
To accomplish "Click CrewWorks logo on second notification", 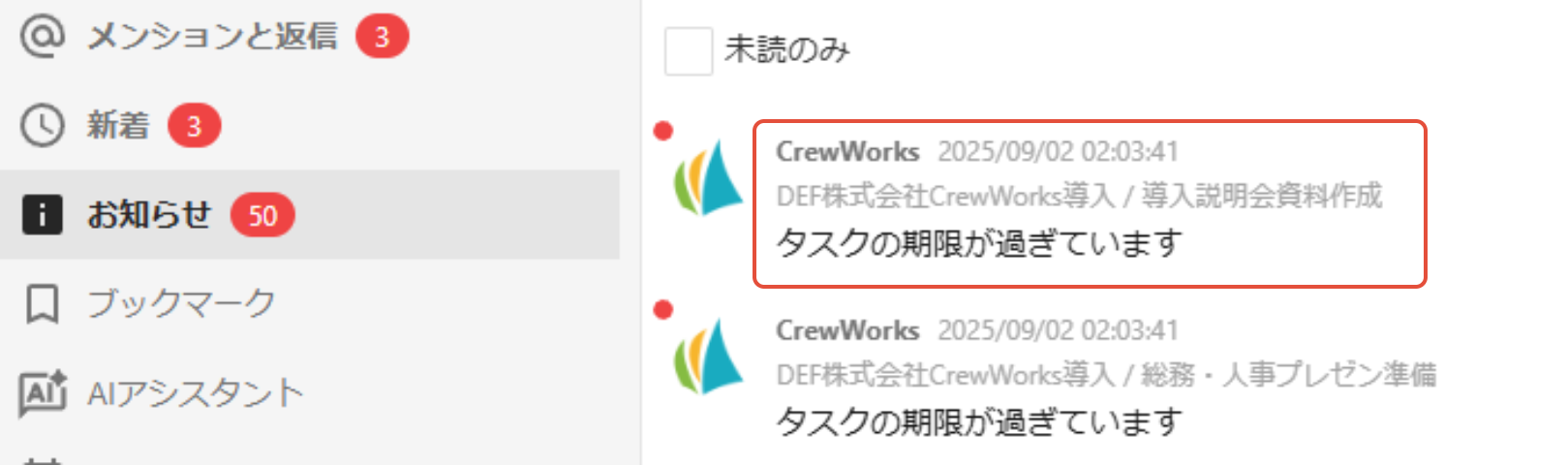I will point(708,356).
